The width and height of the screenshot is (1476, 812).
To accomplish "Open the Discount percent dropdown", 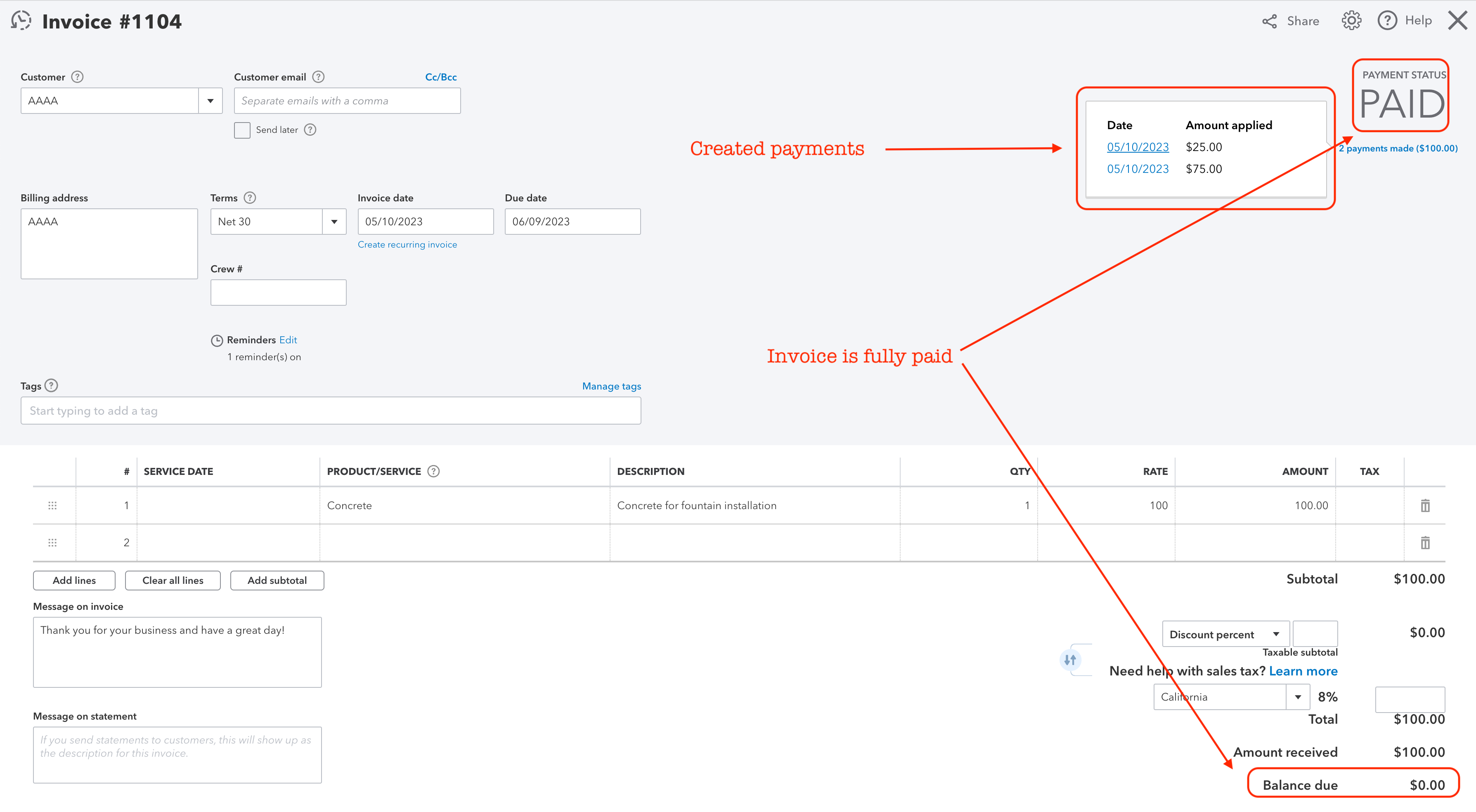I will click(1275, 635).
